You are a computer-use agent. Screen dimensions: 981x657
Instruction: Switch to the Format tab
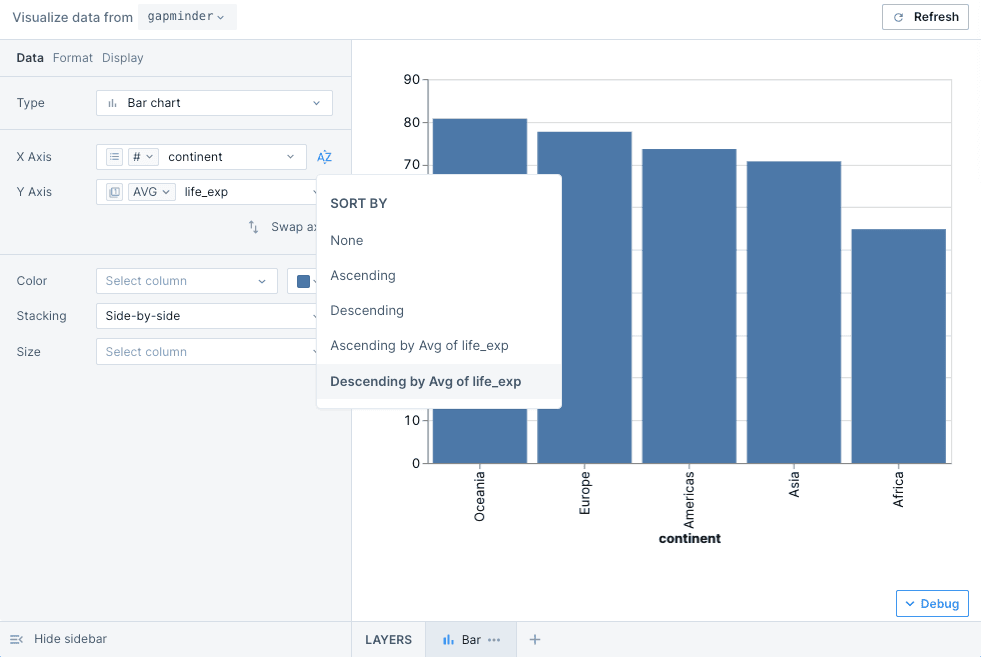coord(73,58)
